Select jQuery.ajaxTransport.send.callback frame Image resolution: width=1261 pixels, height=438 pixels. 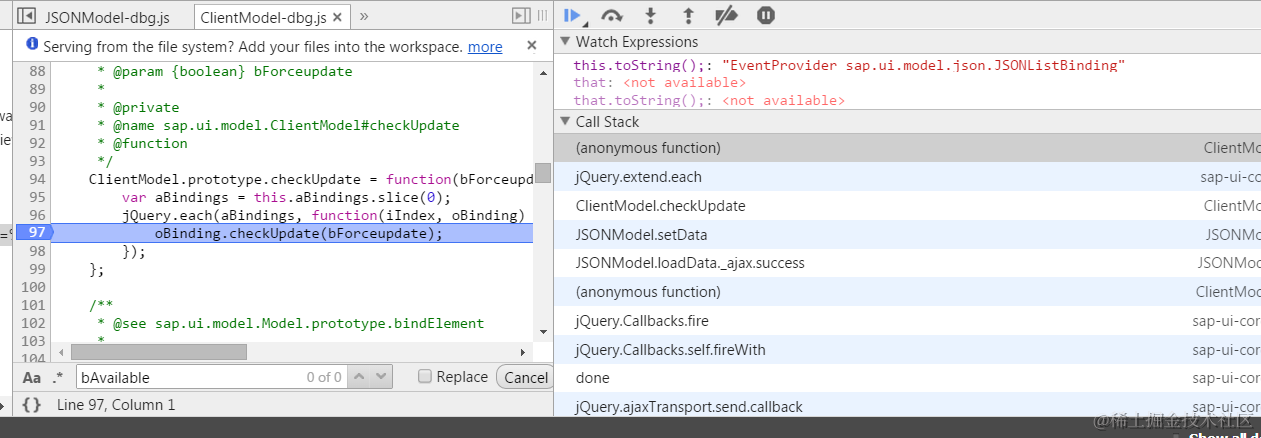click(907, 406)
